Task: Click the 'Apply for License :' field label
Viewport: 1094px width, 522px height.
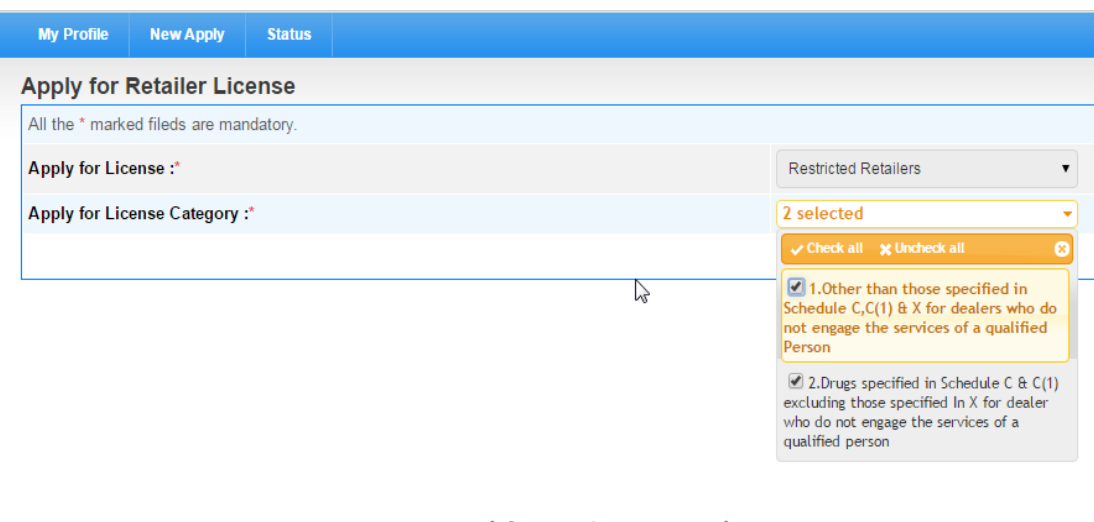Action: 101,168
